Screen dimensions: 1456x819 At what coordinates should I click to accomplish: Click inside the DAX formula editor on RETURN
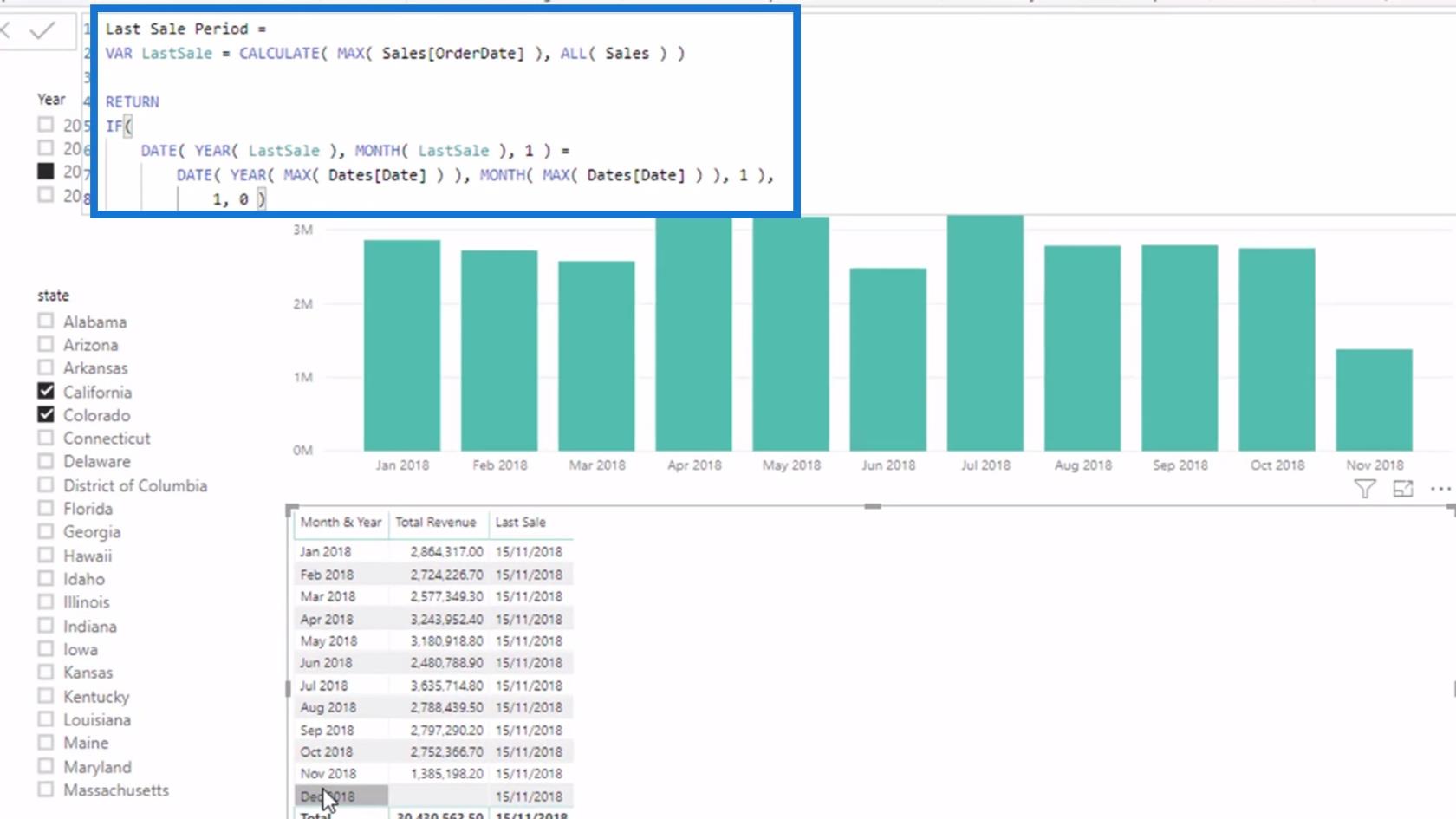(x=133, y=101)
